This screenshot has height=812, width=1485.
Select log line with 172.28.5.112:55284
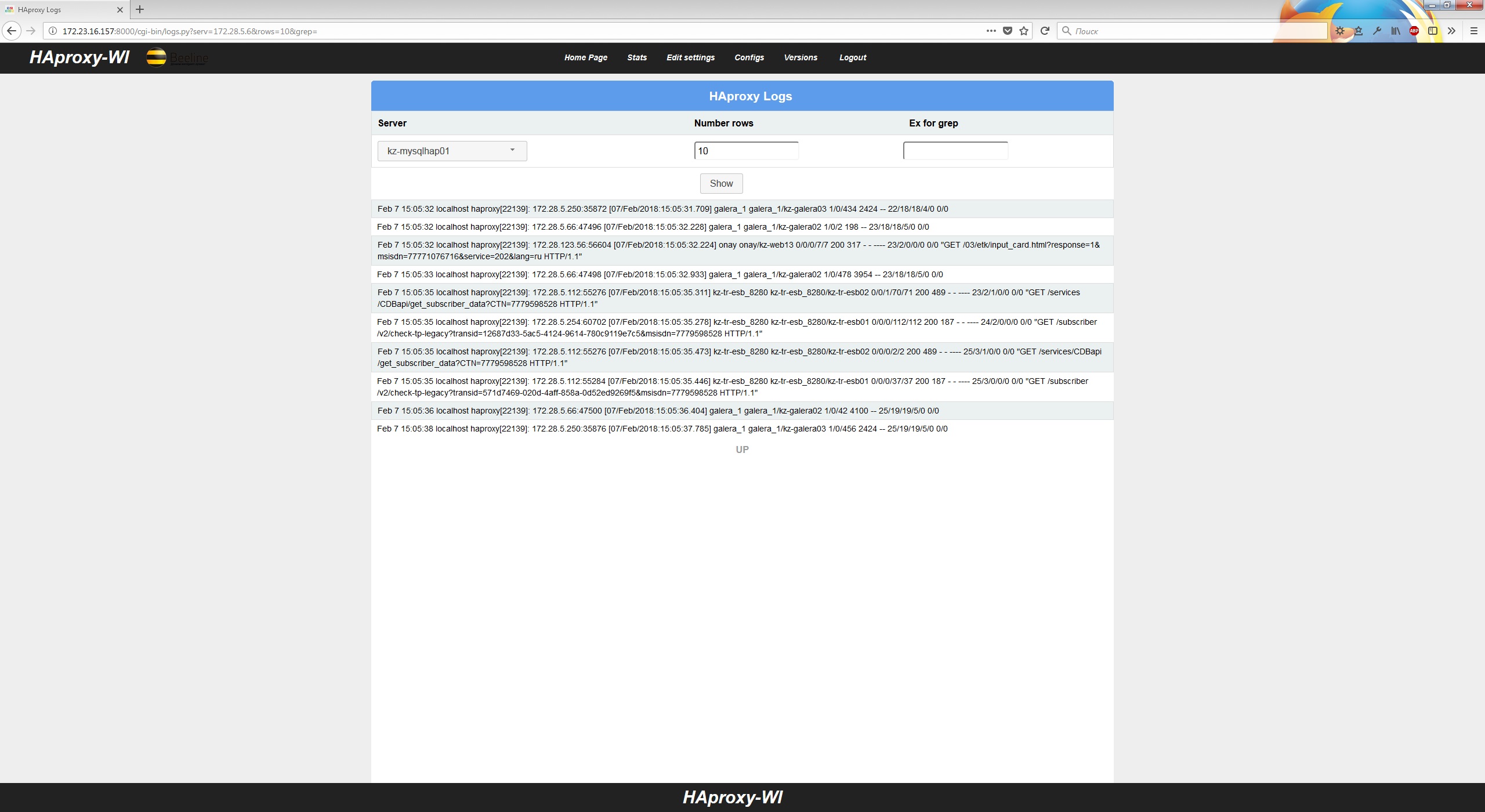pos(742,387)
